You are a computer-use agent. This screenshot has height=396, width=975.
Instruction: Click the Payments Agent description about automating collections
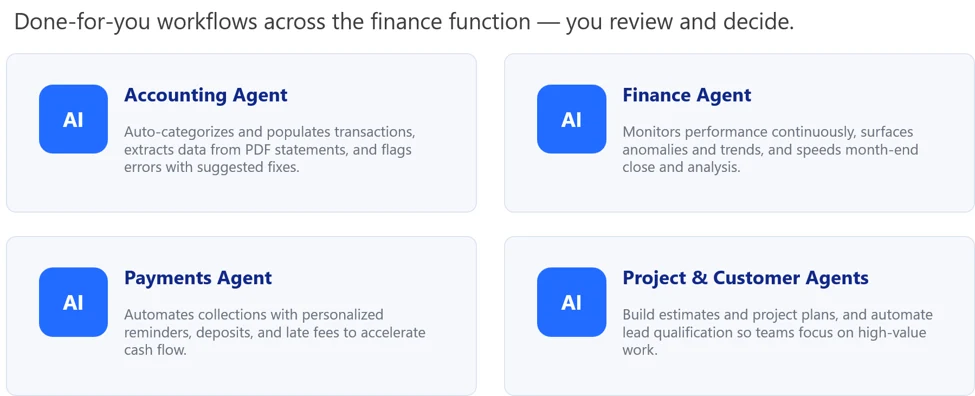tap(275, 333)
